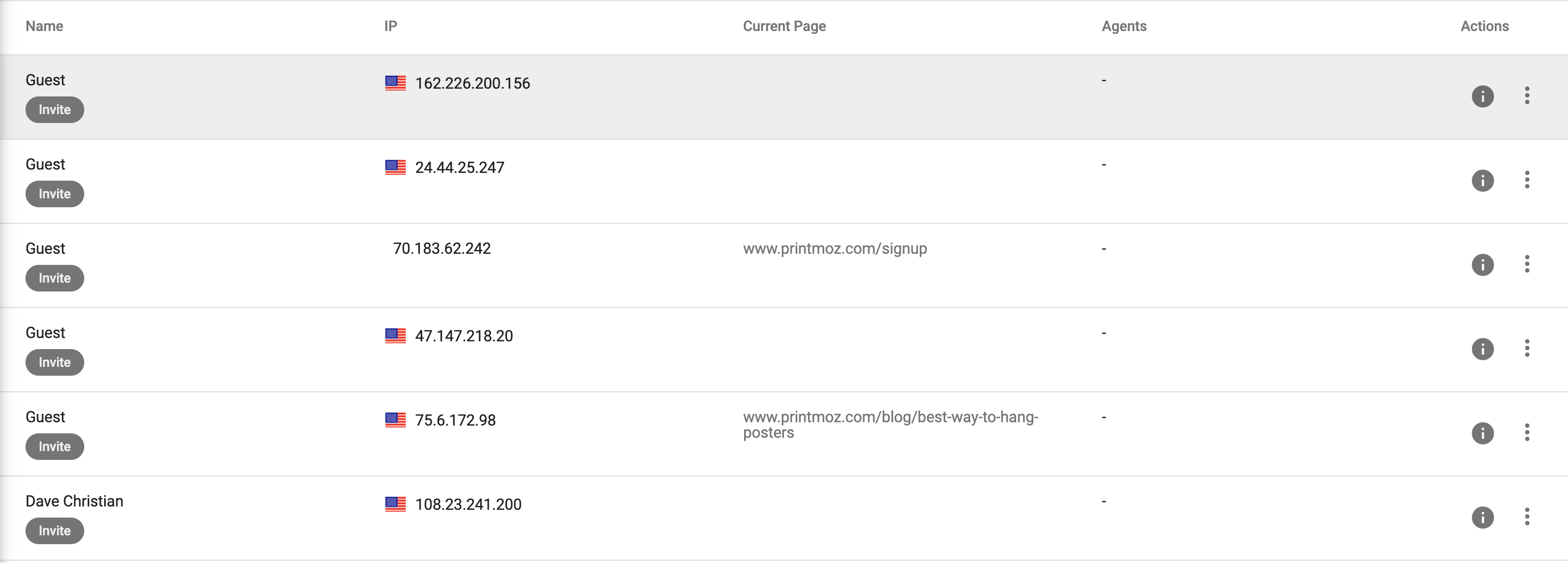Image resolution: width=1568 pixels, height=563 pixels.
Task: Sort by Name column header
Action: coord(44,26)
